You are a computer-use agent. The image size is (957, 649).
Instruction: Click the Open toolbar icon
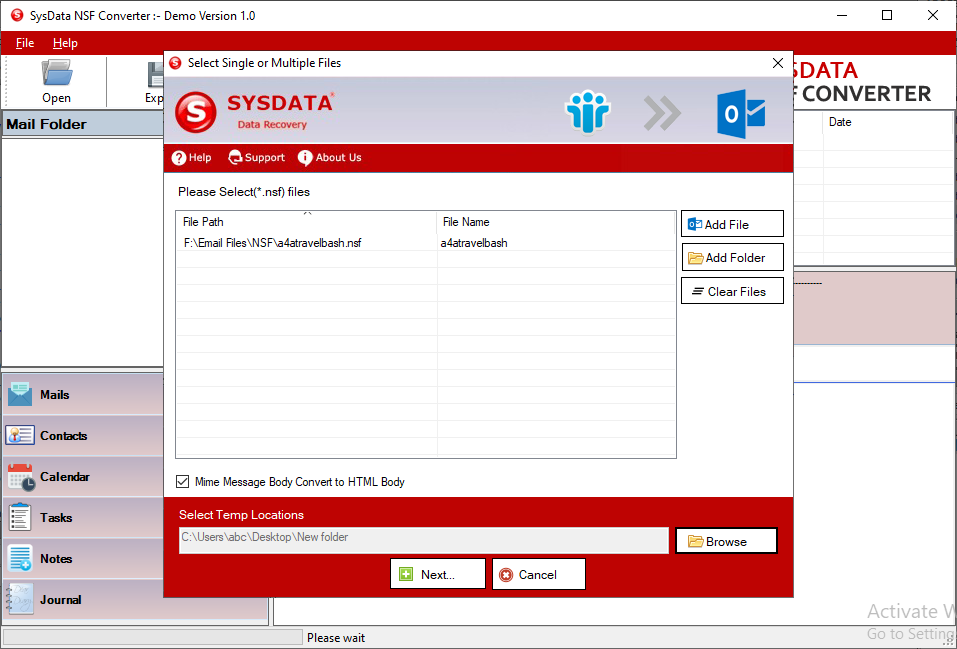56,73
